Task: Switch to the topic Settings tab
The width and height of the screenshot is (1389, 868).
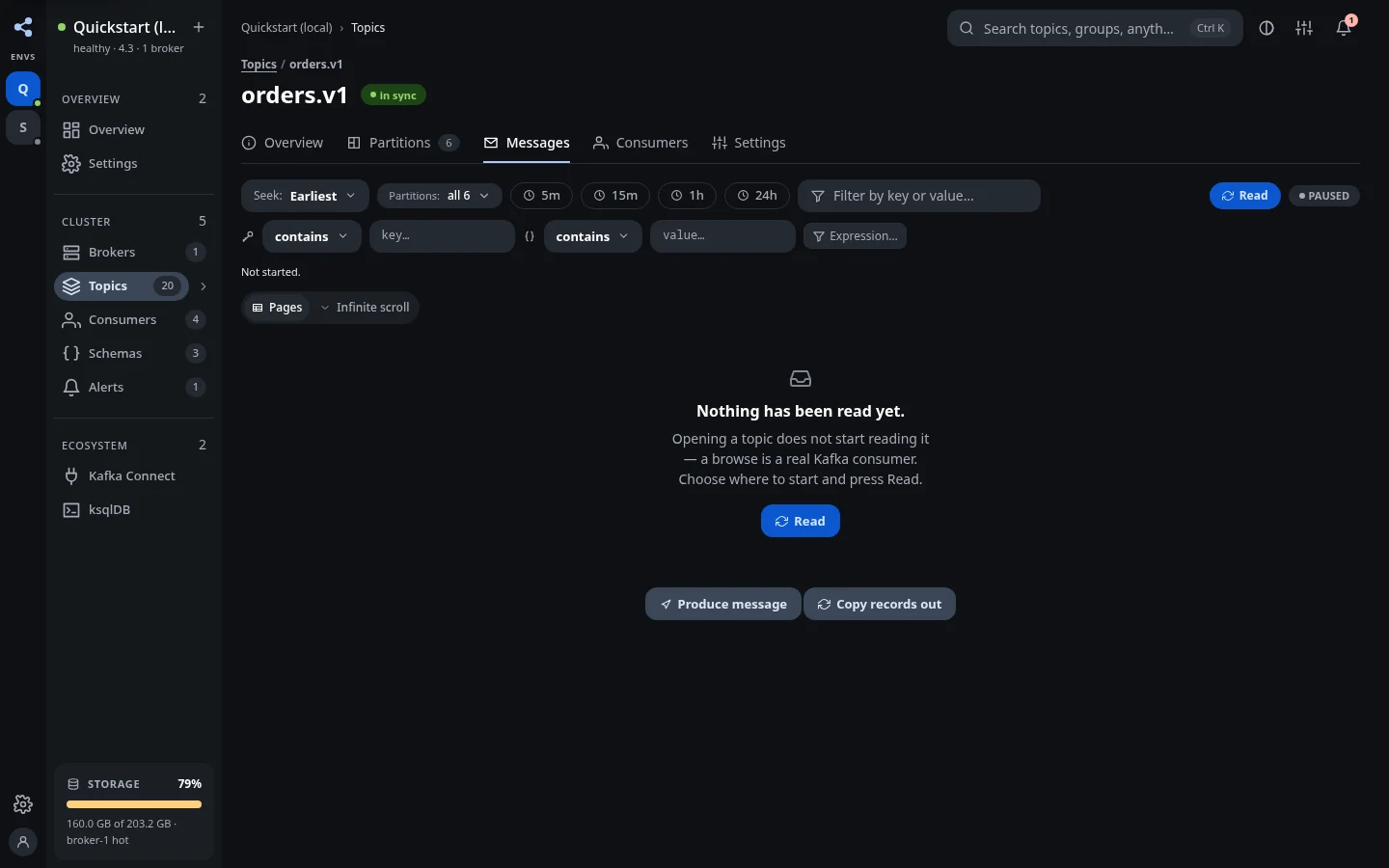Action: click(x=749, y=143)
